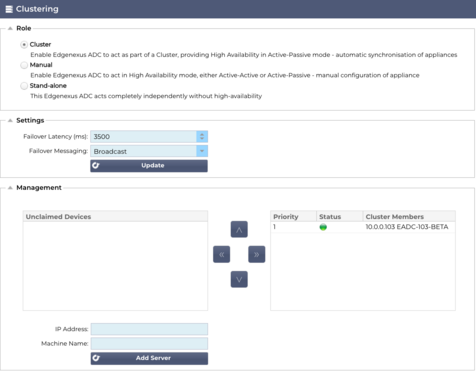Click the refresh icon on Add Server button
Viewport: 476px width, 372px height.
pyautogui.click(x=96, y=358)
